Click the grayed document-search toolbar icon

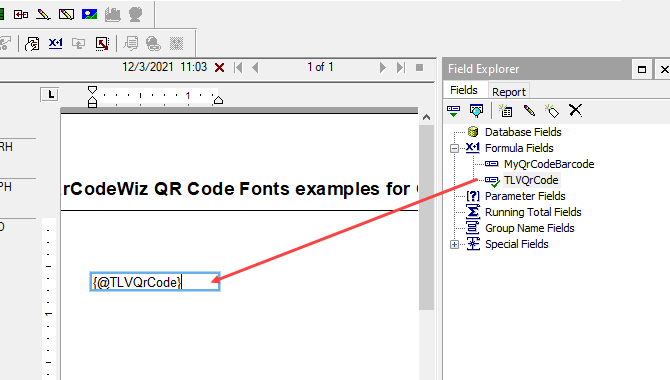tap(131, 44)
